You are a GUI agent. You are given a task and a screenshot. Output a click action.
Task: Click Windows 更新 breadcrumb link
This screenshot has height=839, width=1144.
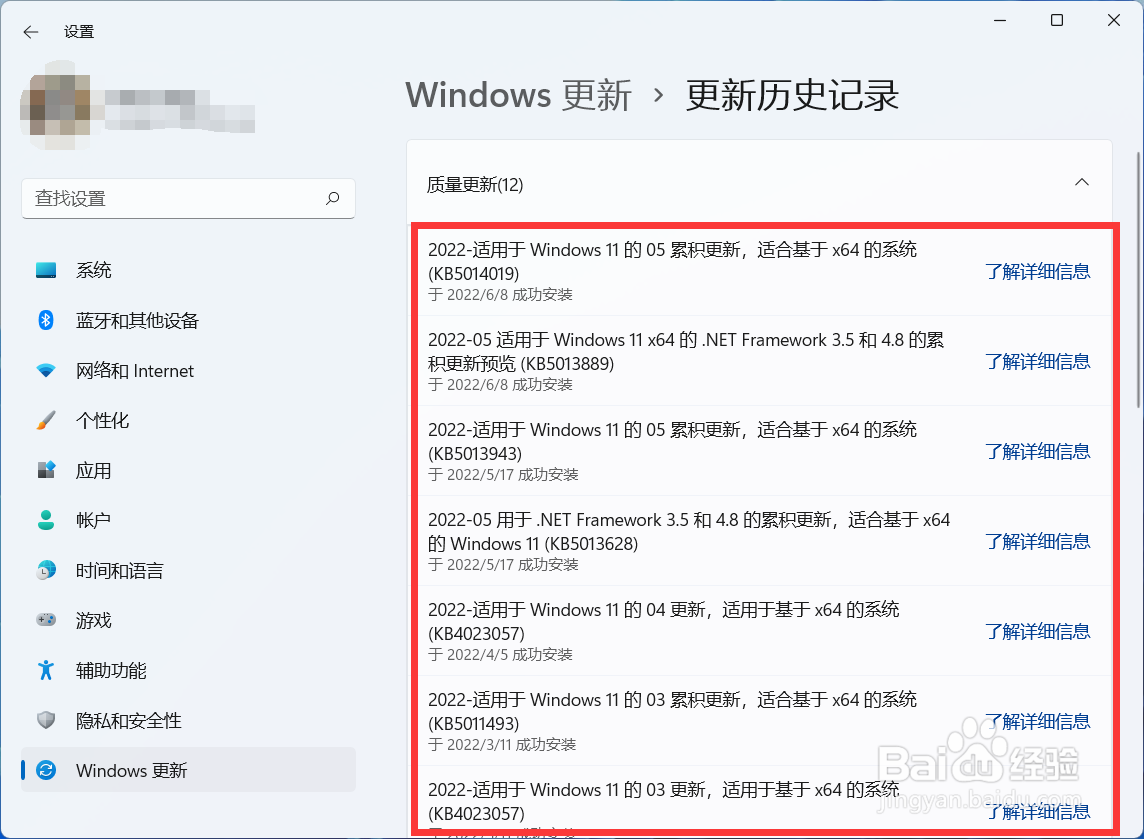coord(519,96)
